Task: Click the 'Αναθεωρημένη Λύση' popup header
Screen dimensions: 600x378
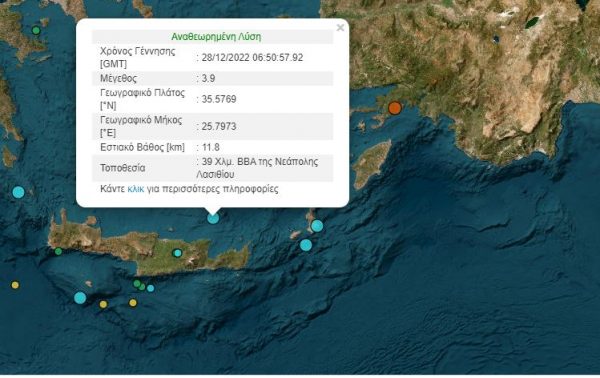Action: click(x=216, y=37)
